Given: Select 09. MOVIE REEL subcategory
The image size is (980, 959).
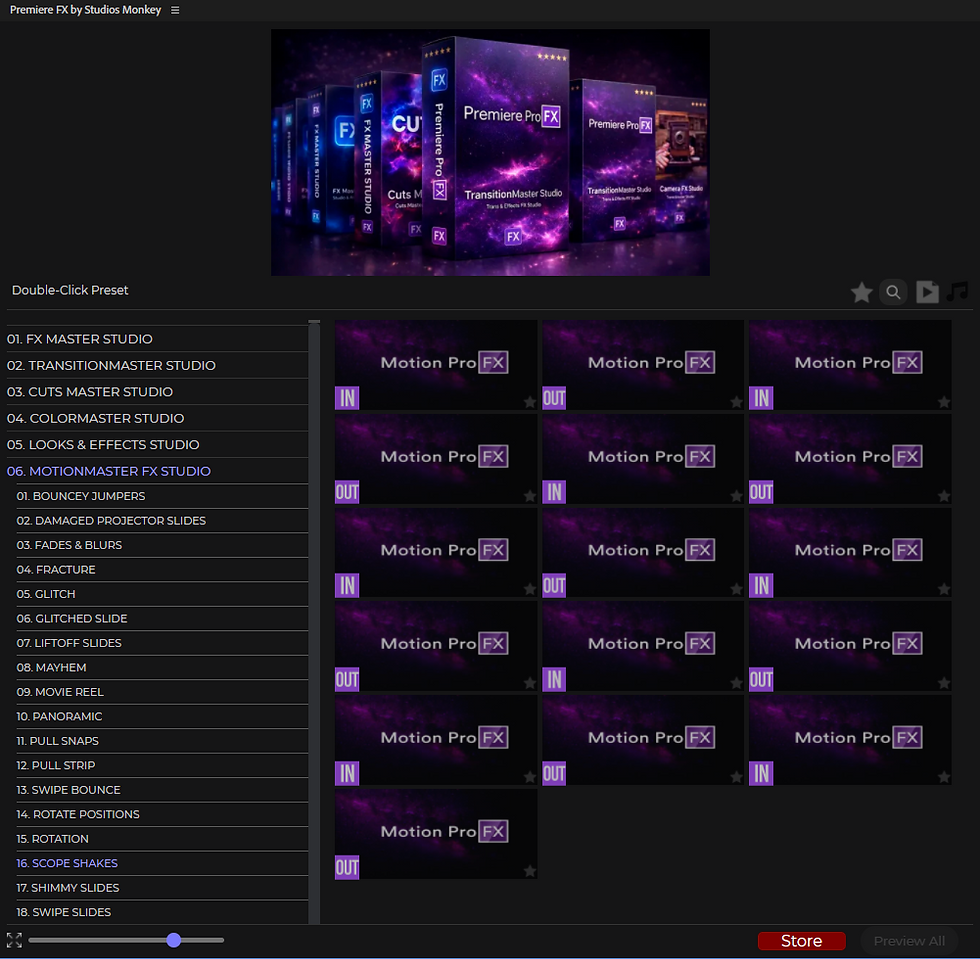Looking at the screenshot, I should pyautogui.click(x=162, y=692).
